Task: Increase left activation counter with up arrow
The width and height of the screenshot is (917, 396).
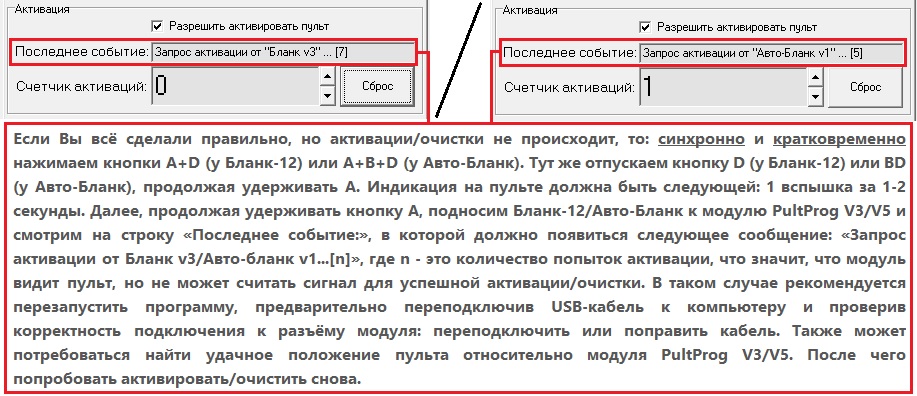Action: click(x=328, y=76)
